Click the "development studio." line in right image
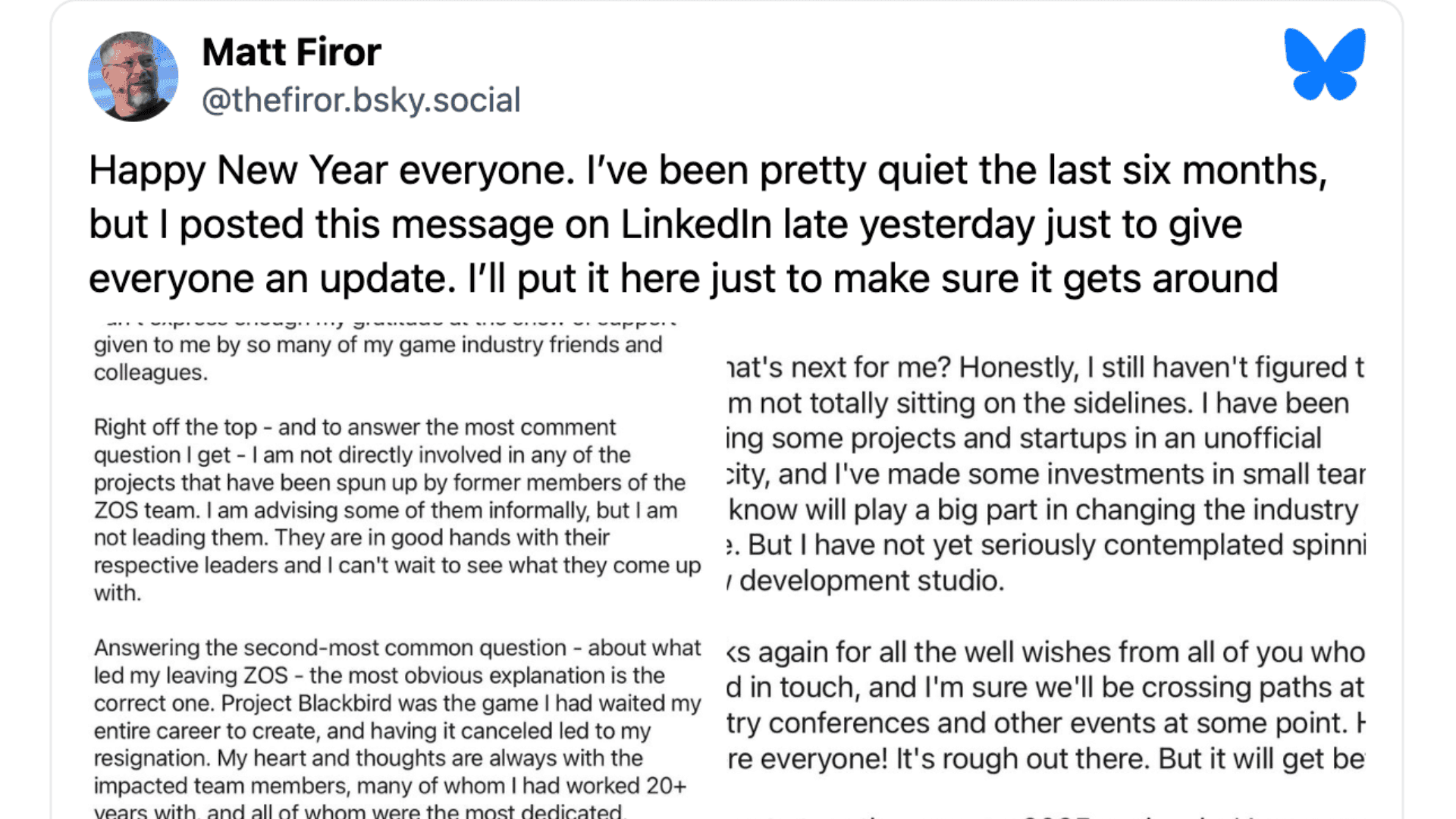The height and width of the screenshot is (819, 1456). coord(871,581)
